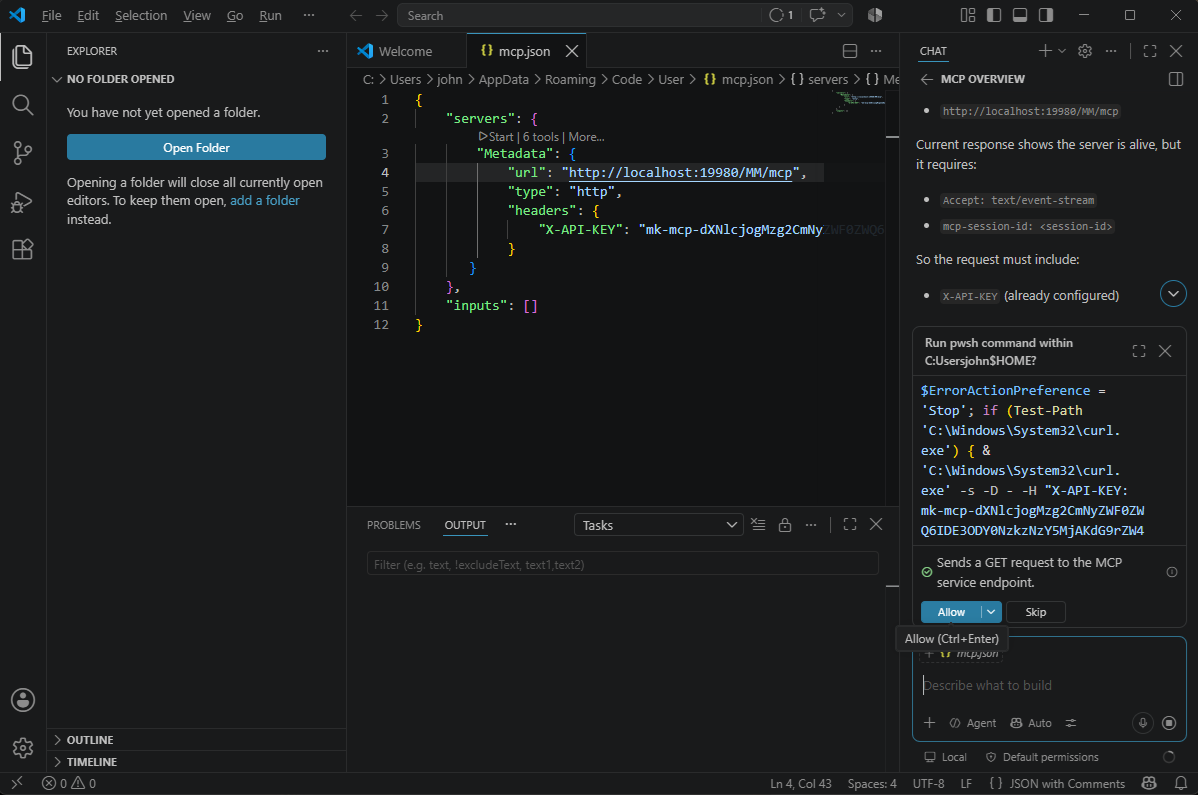Toggle the secondary side bar layout
Image resolution: width=1198 pixels, height=795 pixels.
pos(1046,15)
